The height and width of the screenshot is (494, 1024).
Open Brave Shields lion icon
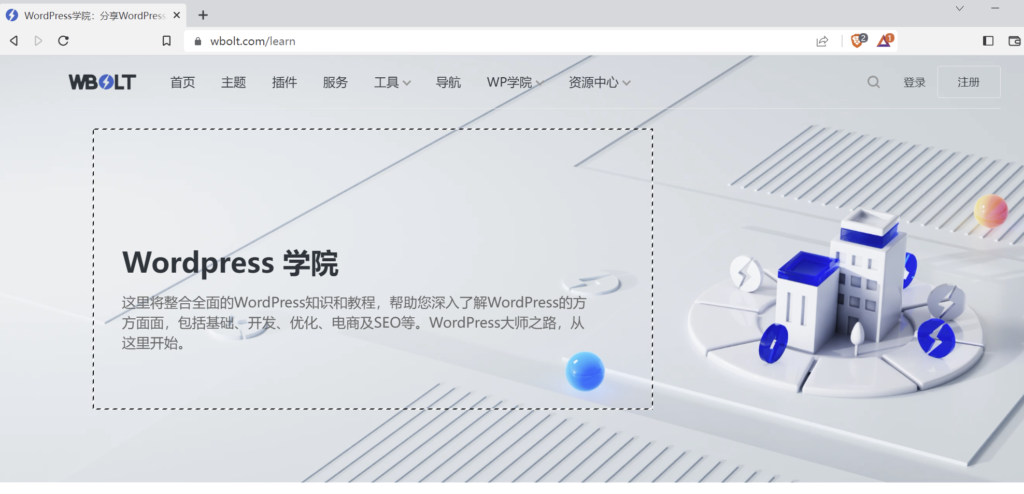point(859,41)
